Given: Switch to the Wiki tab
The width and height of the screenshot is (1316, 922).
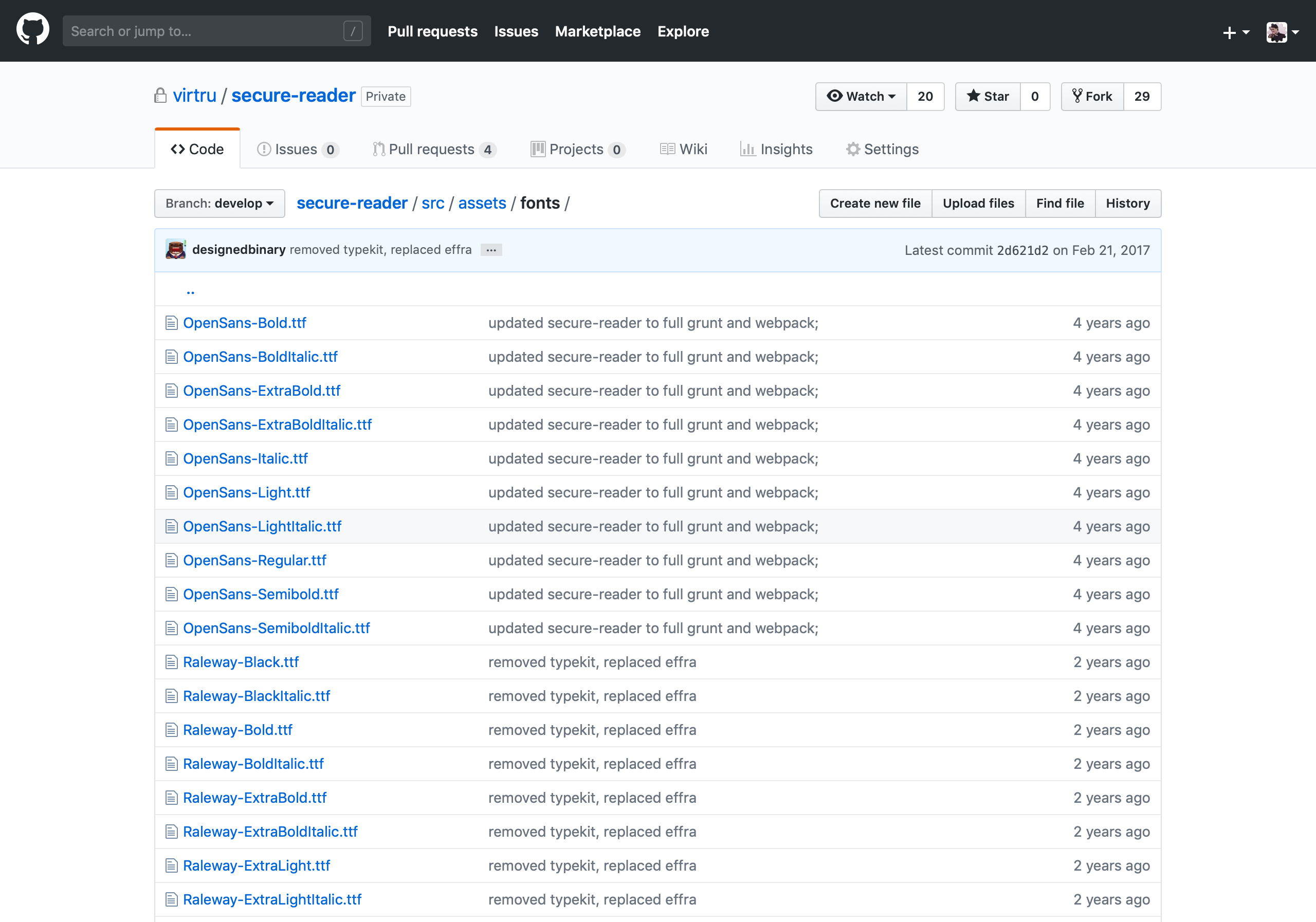Looking at the screenshot, I should pyautogui.click(x=684, y=149).
